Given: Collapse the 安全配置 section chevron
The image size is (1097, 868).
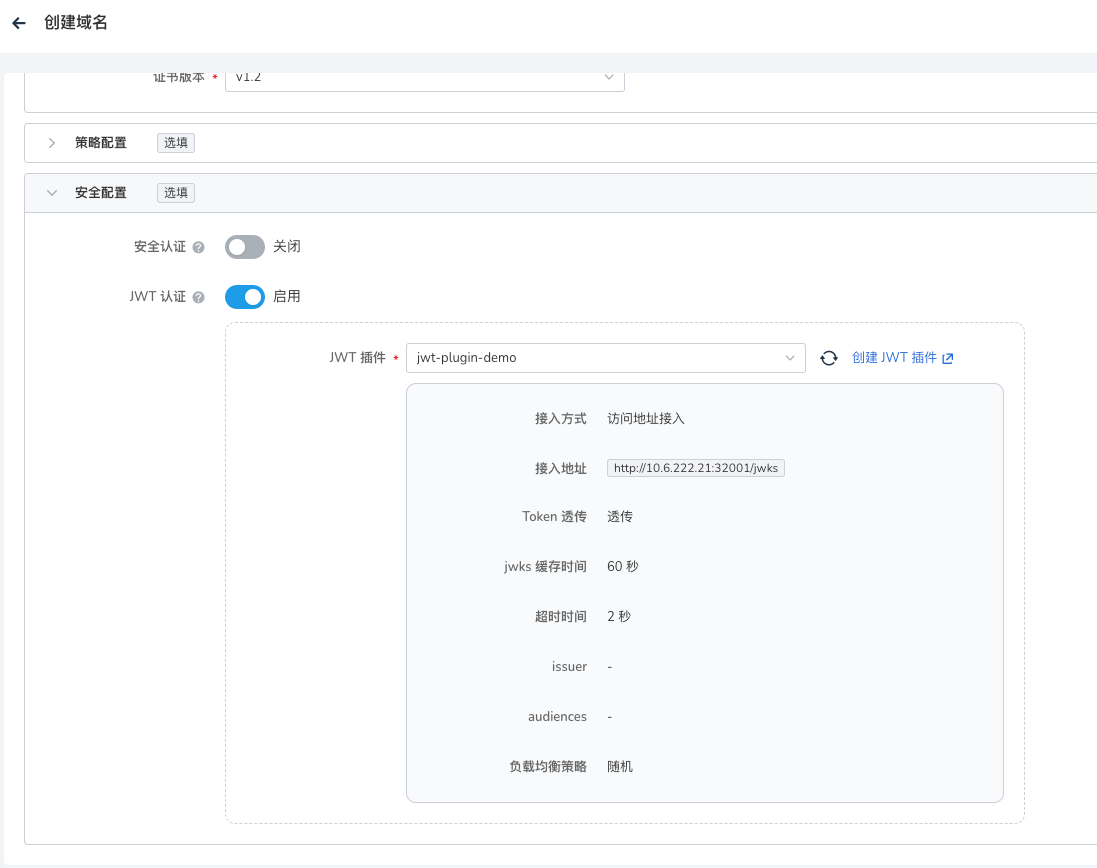Looking at the screenshot, I should click(52, 193).
